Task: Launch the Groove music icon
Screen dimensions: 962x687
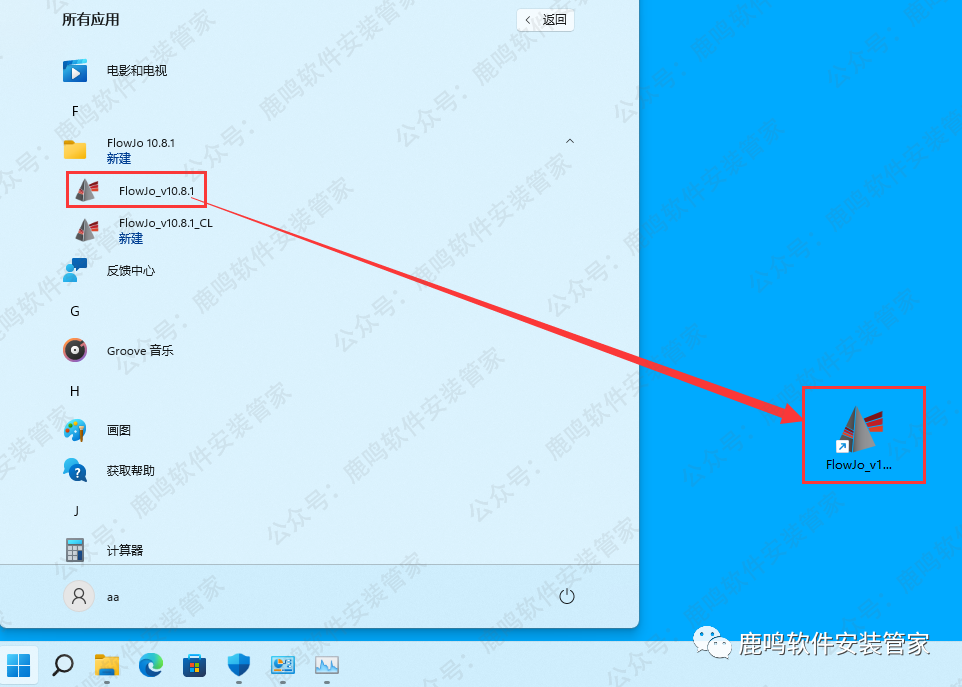Action: (75, 350)
